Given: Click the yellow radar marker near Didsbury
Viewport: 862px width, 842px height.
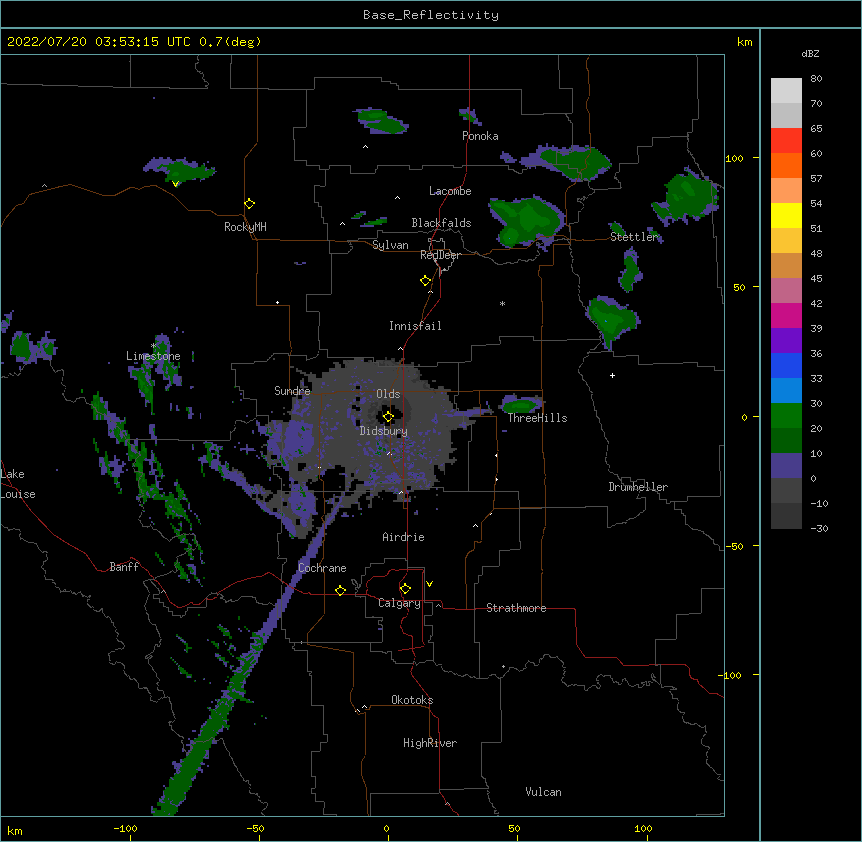Looking at the screenshot, I should [x=388, y=417].
